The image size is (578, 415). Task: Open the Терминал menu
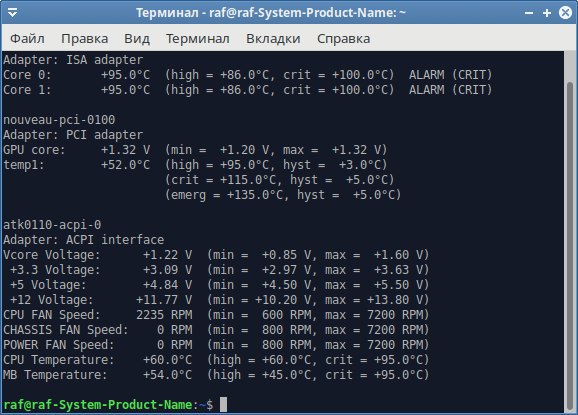coord(198,38)
